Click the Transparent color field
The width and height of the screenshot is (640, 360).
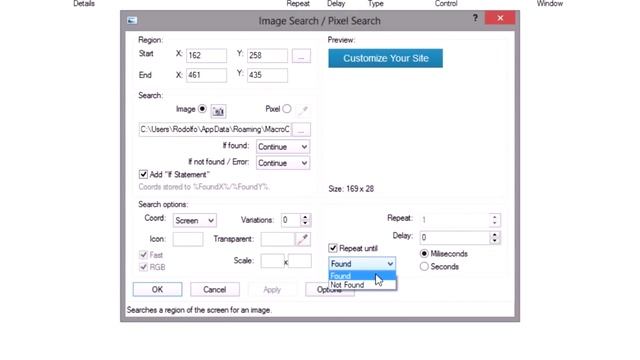(x=278, y=239)
